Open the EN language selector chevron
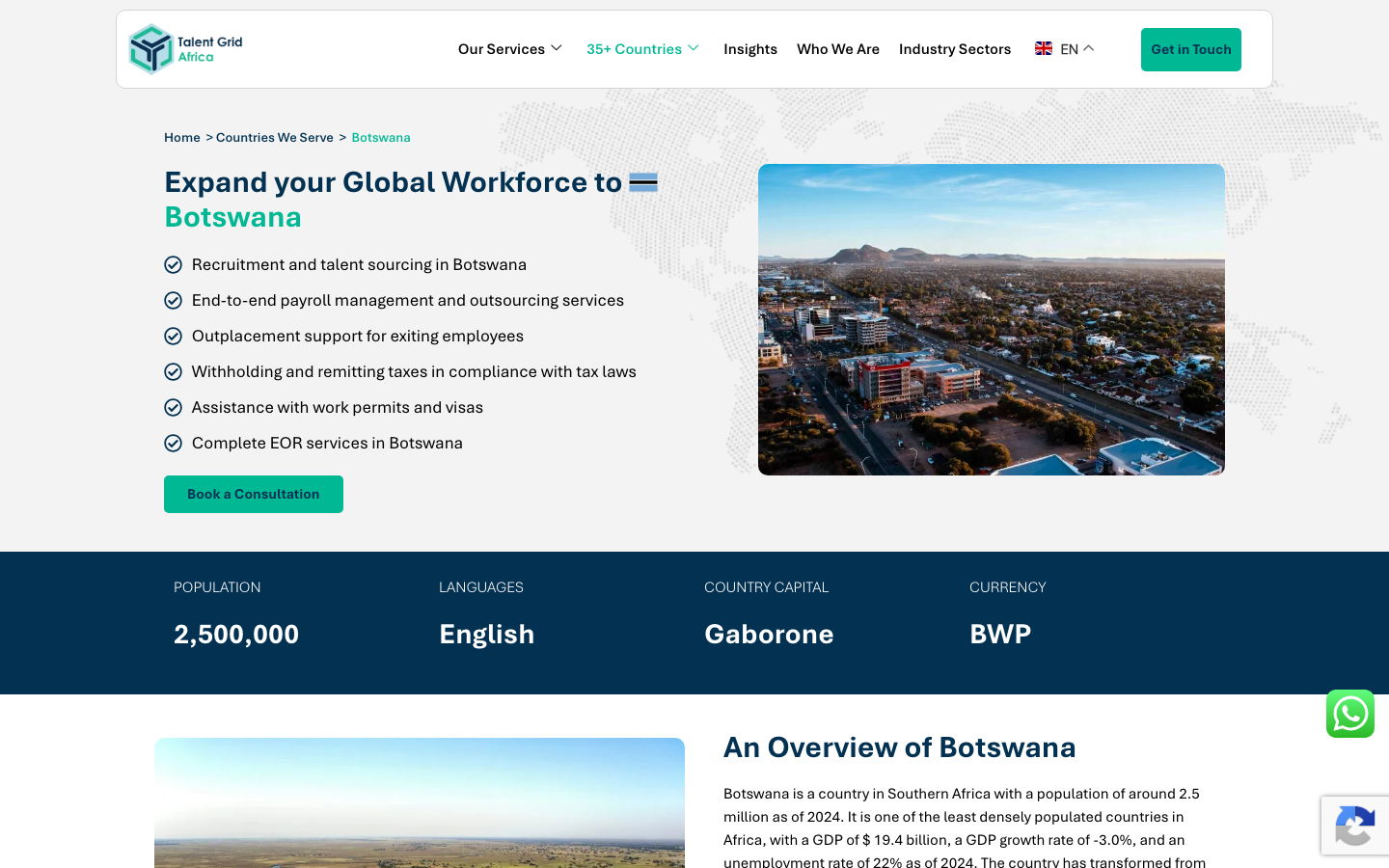 [x=1089, y=48]
